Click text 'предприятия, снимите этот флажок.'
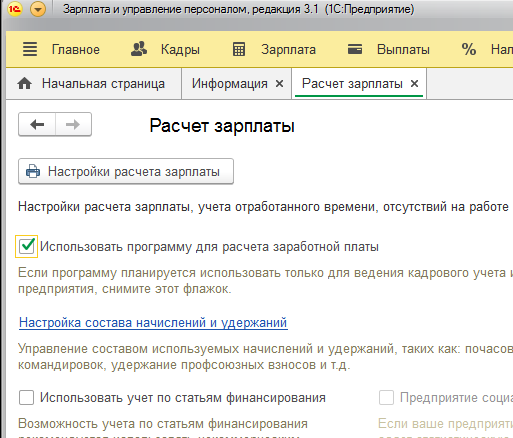The image size is (513, 438). tap(124, 289)
